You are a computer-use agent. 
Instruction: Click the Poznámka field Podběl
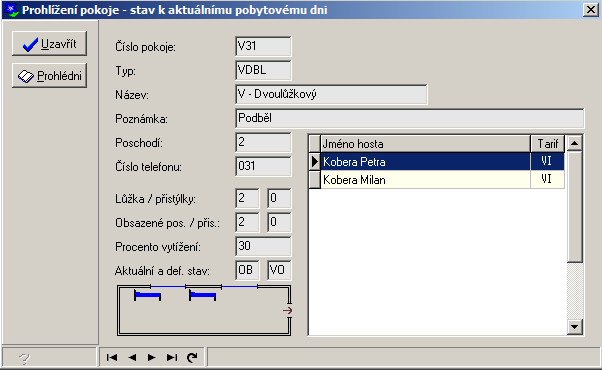point(410,118)
